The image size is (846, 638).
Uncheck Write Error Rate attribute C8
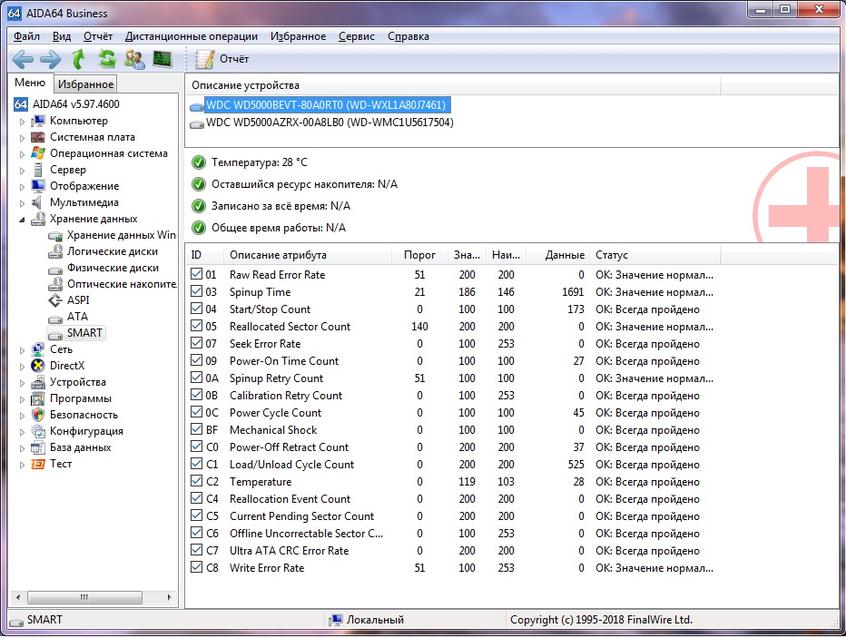coord(197,567)
